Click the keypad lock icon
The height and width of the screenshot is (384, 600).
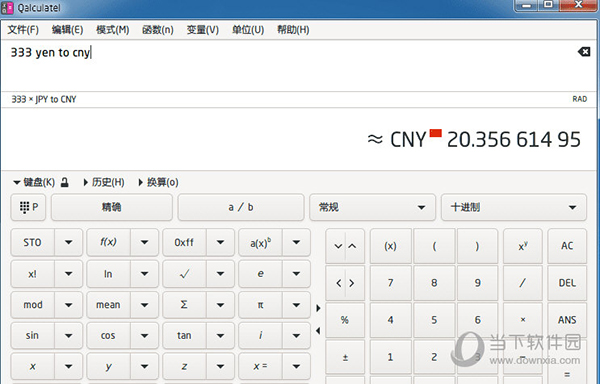[65, 182]
